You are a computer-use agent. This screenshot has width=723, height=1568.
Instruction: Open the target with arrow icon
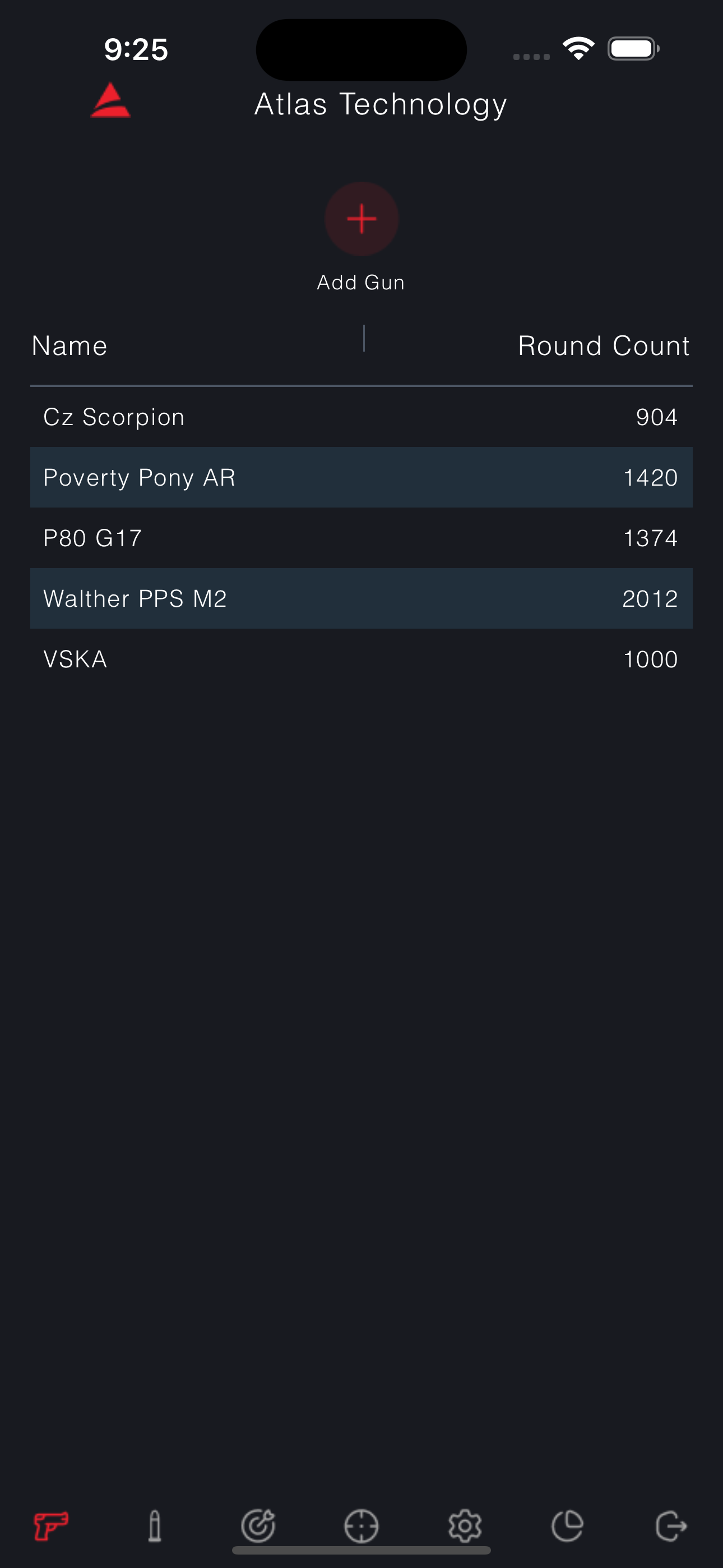(x=258, y=1526)
